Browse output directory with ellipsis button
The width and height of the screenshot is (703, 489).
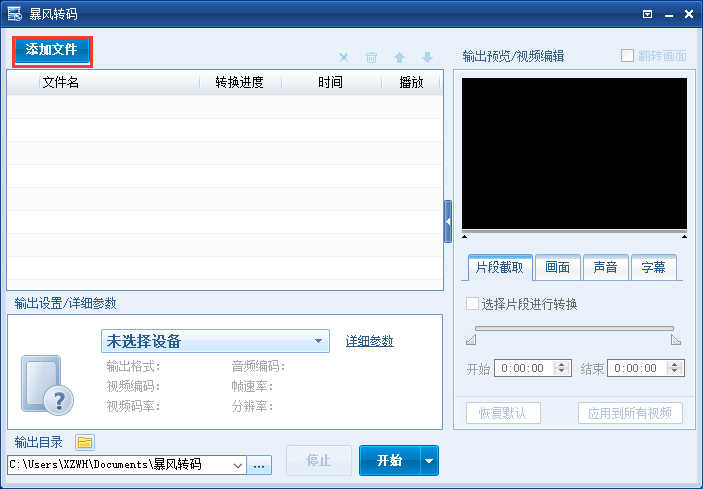tap(260, 465)
